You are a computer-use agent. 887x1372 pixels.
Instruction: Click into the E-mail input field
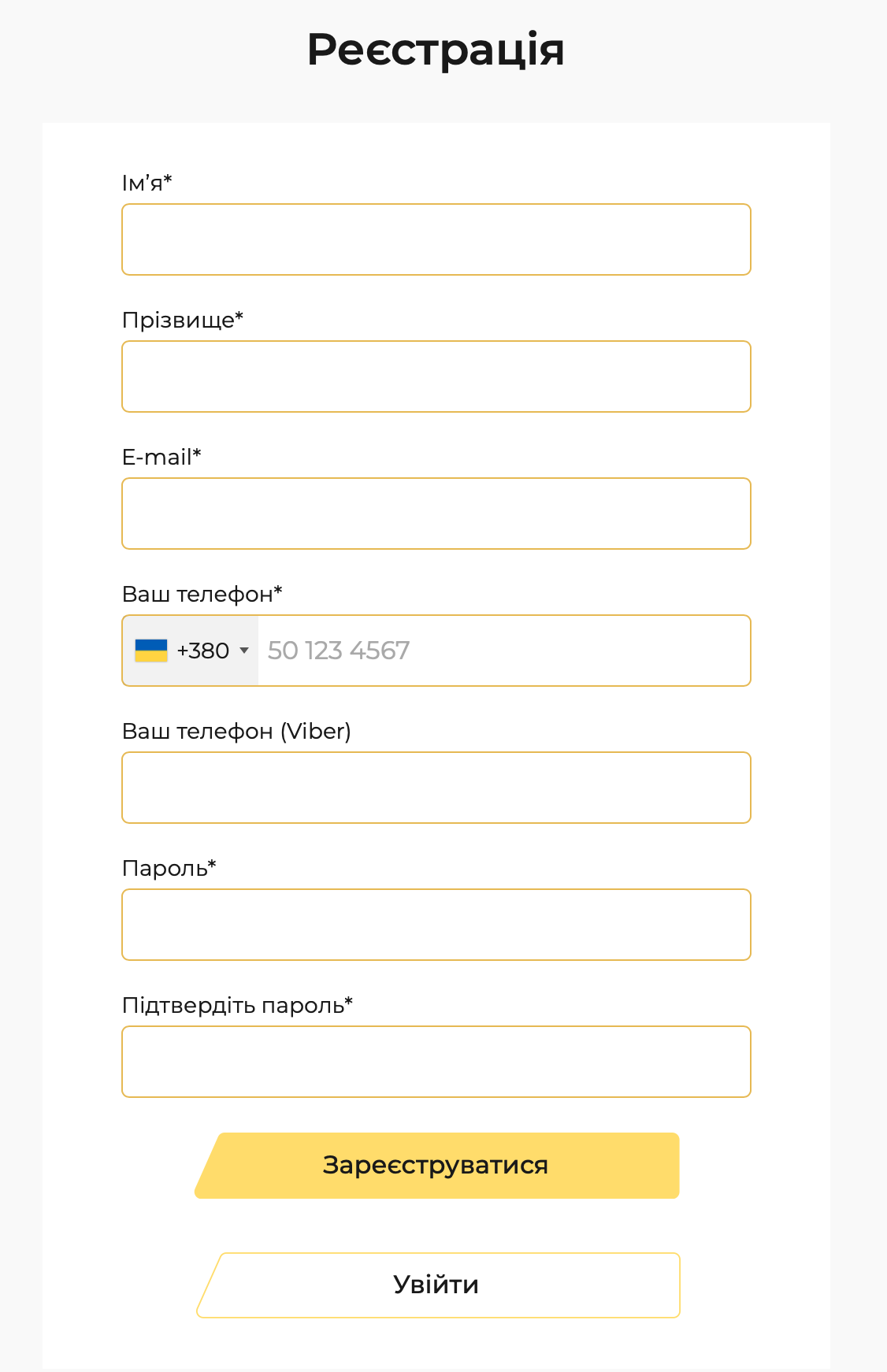click(436, 514)
